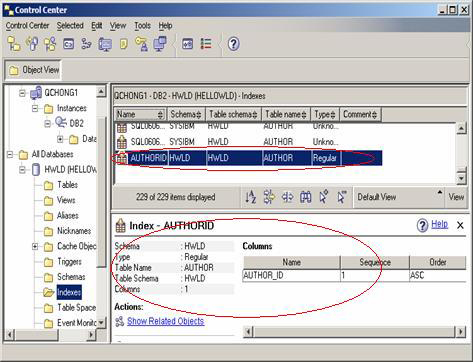
Task: Select the Views folder in tree
Action: tap(66, 200)
